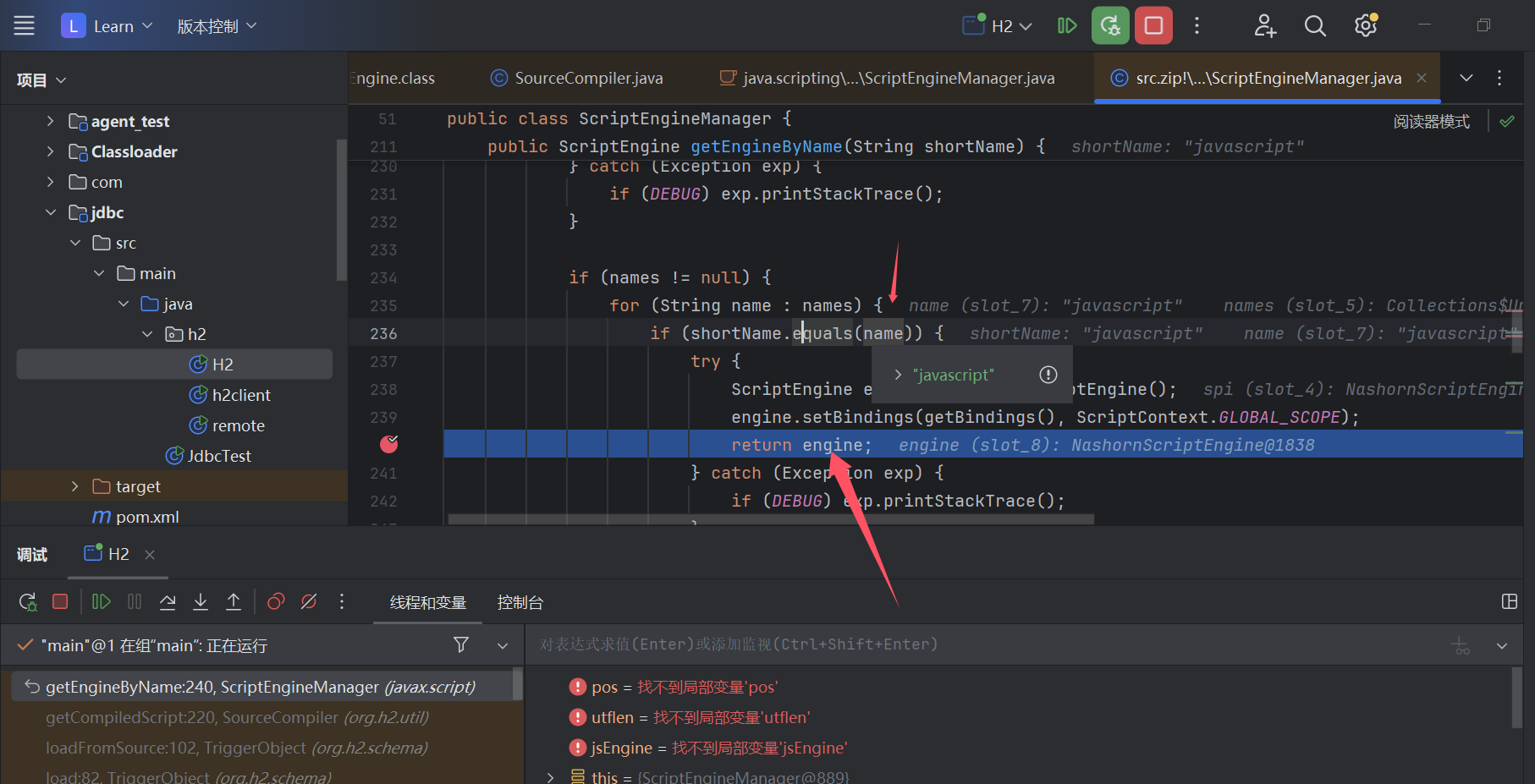The height and width of the screenshot is (784, 1535).
Task: Expand the agent_test module
Action: [x=50, y=121]
